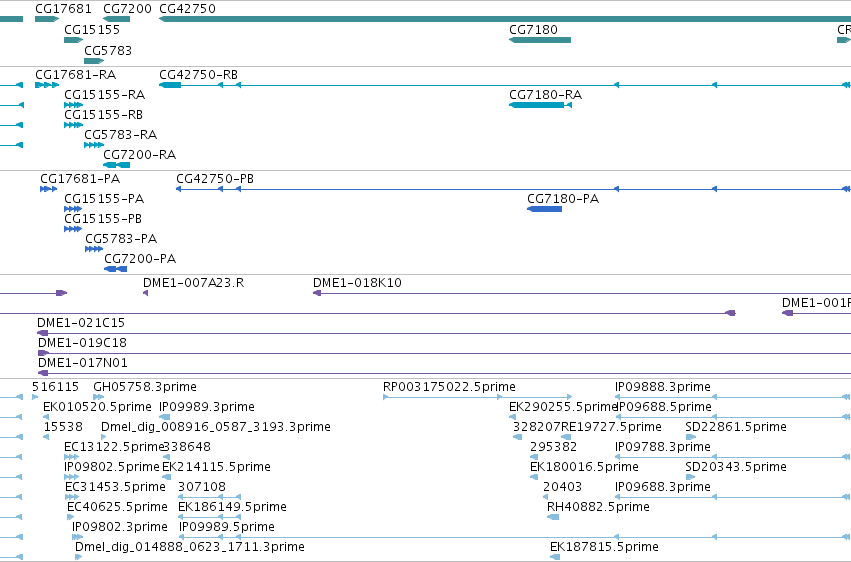Click EST IP09688.3prime
The height and width of the screenshot is (562, 851).
[x=733, y=497]
